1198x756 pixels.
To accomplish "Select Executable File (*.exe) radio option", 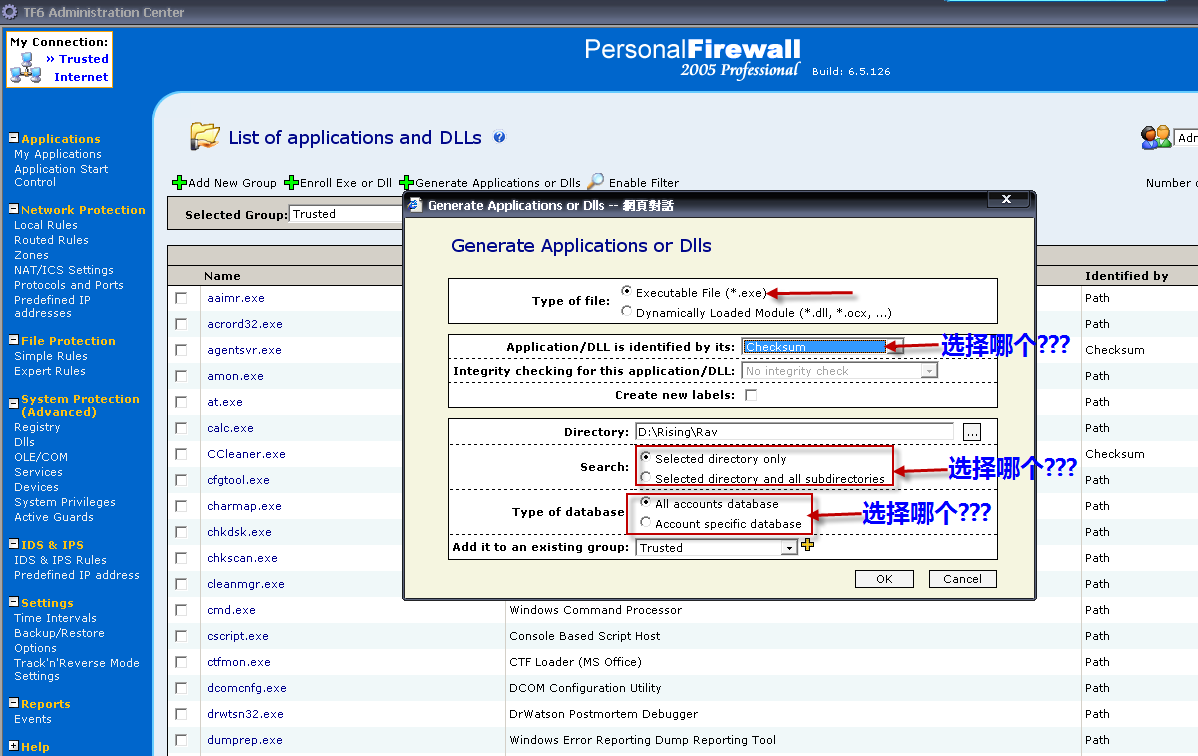I will 627,291.
